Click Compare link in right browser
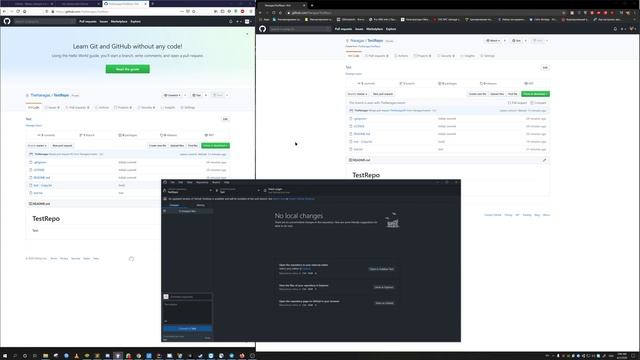The width and height of the screenshot is (640, 360). point(538,103)
